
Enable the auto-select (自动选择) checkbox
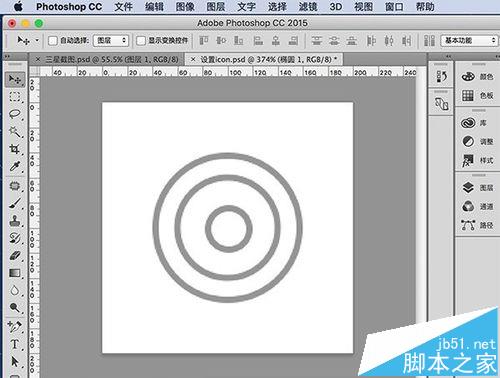(53, 41)
